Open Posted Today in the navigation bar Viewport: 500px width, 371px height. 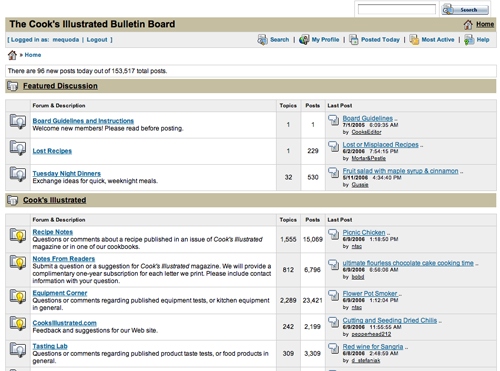click(x=380, y=40)
